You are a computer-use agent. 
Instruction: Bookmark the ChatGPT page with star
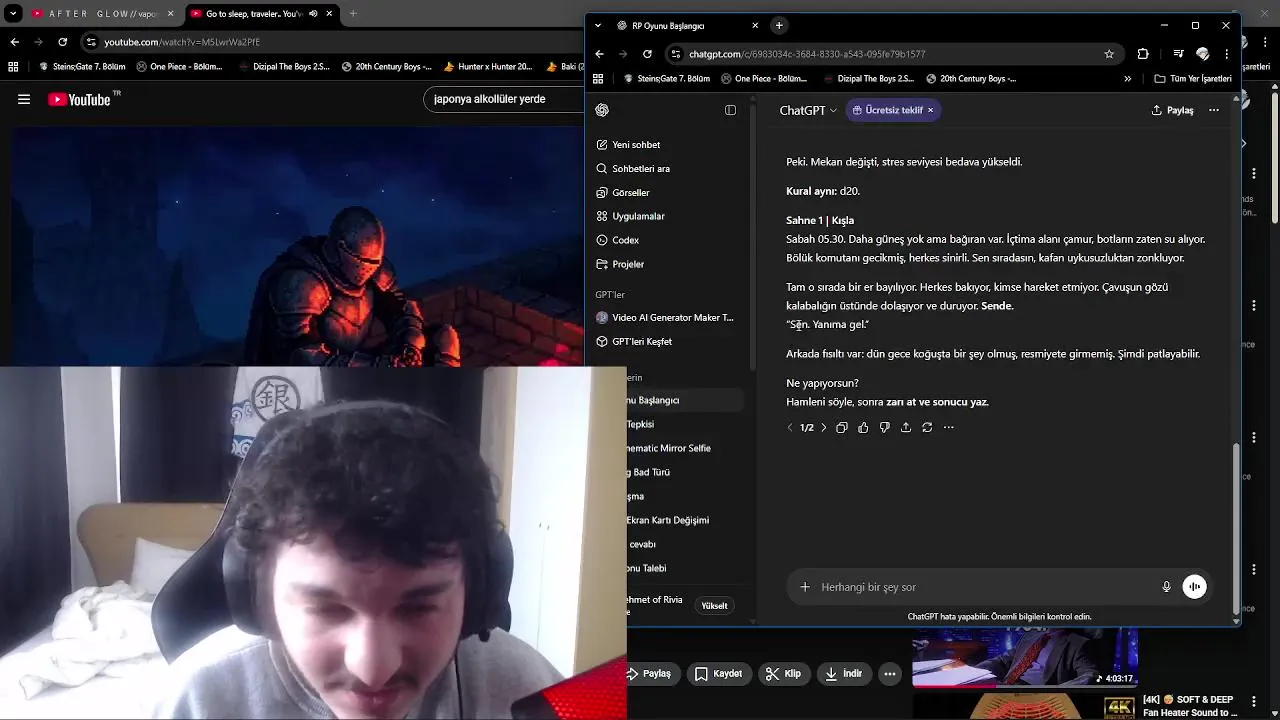pos(1109,54)
